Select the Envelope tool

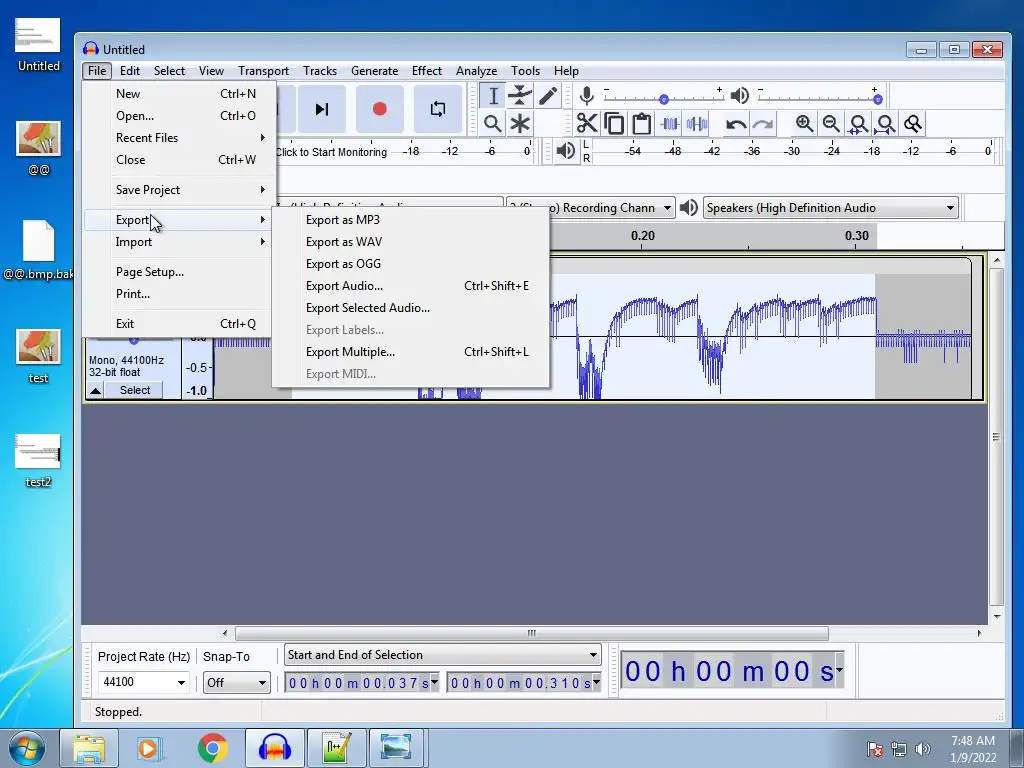coord(520,96)
